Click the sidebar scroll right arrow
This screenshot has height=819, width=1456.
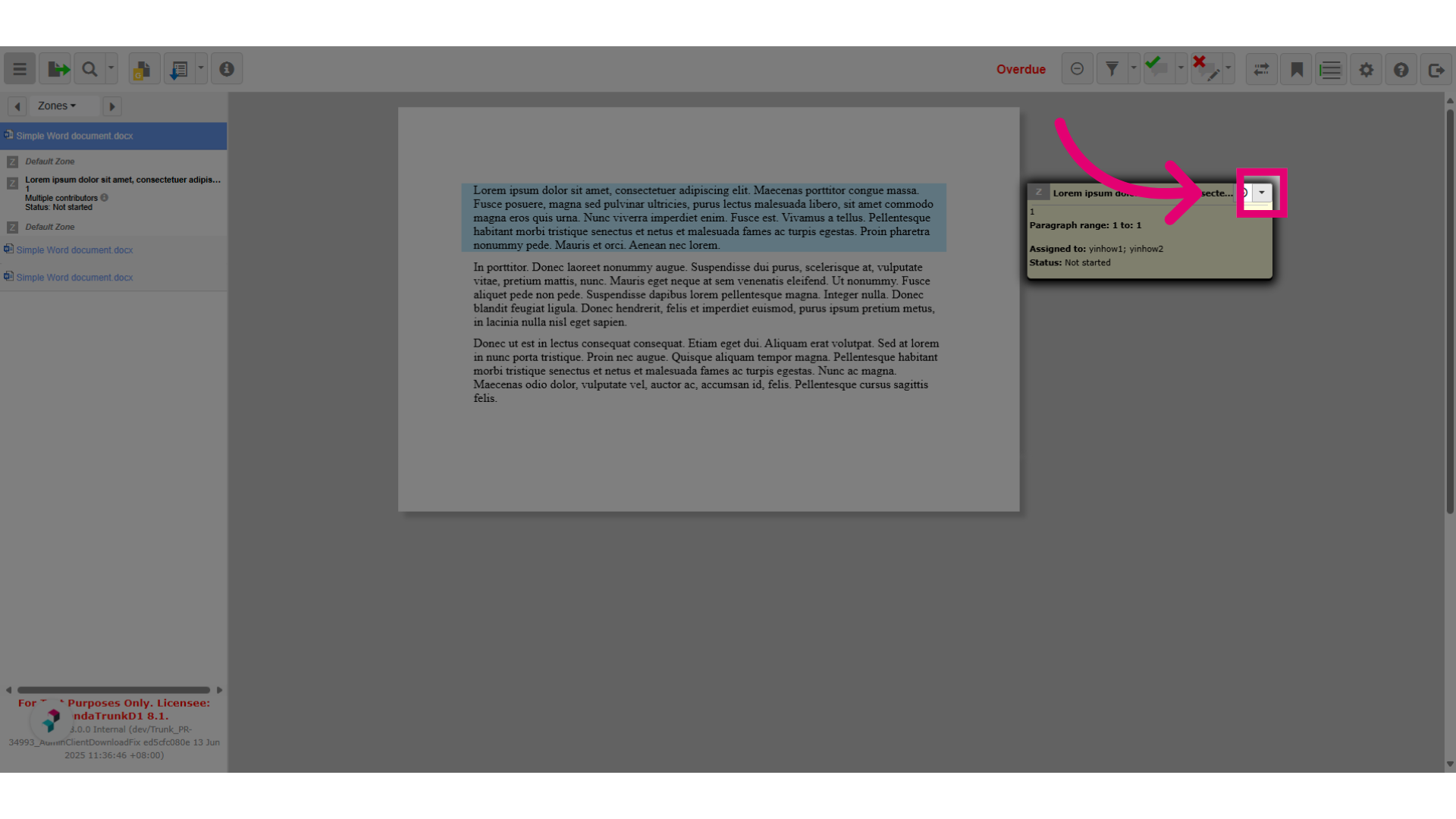click(x=219, y=690)
